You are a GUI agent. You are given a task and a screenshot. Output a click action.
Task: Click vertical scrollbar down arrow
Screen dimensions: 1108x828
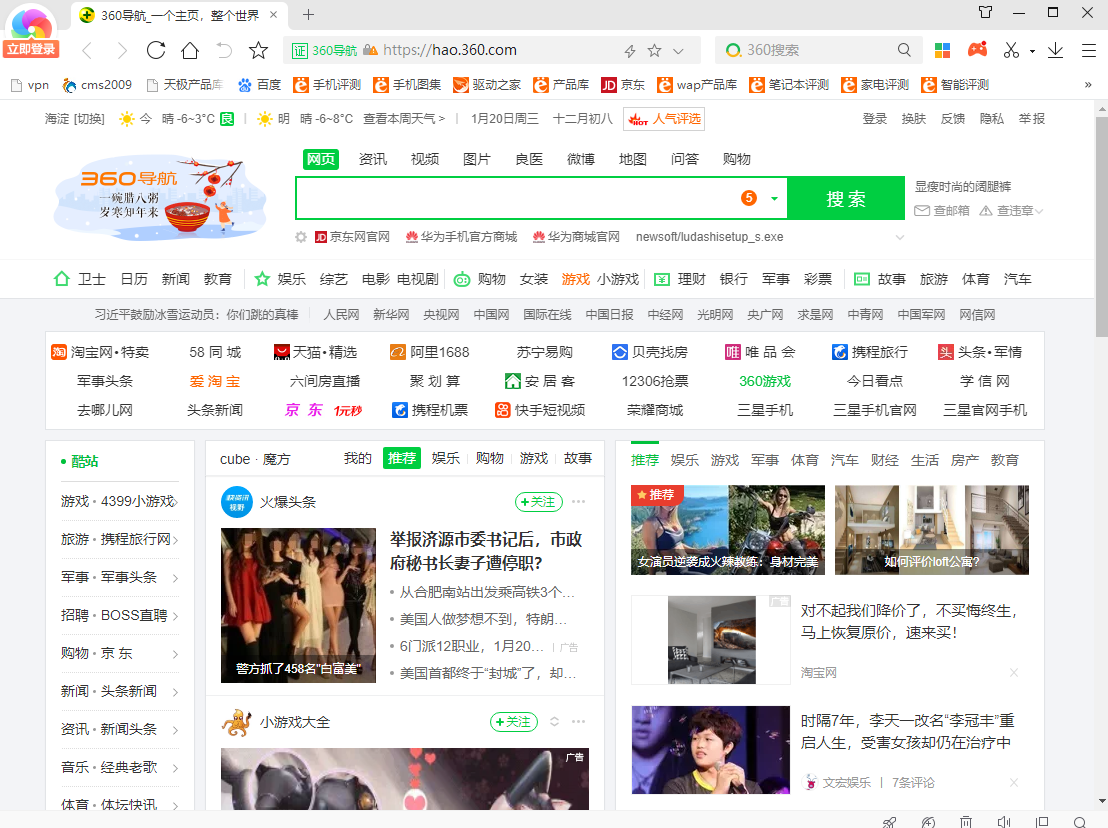1102,801
